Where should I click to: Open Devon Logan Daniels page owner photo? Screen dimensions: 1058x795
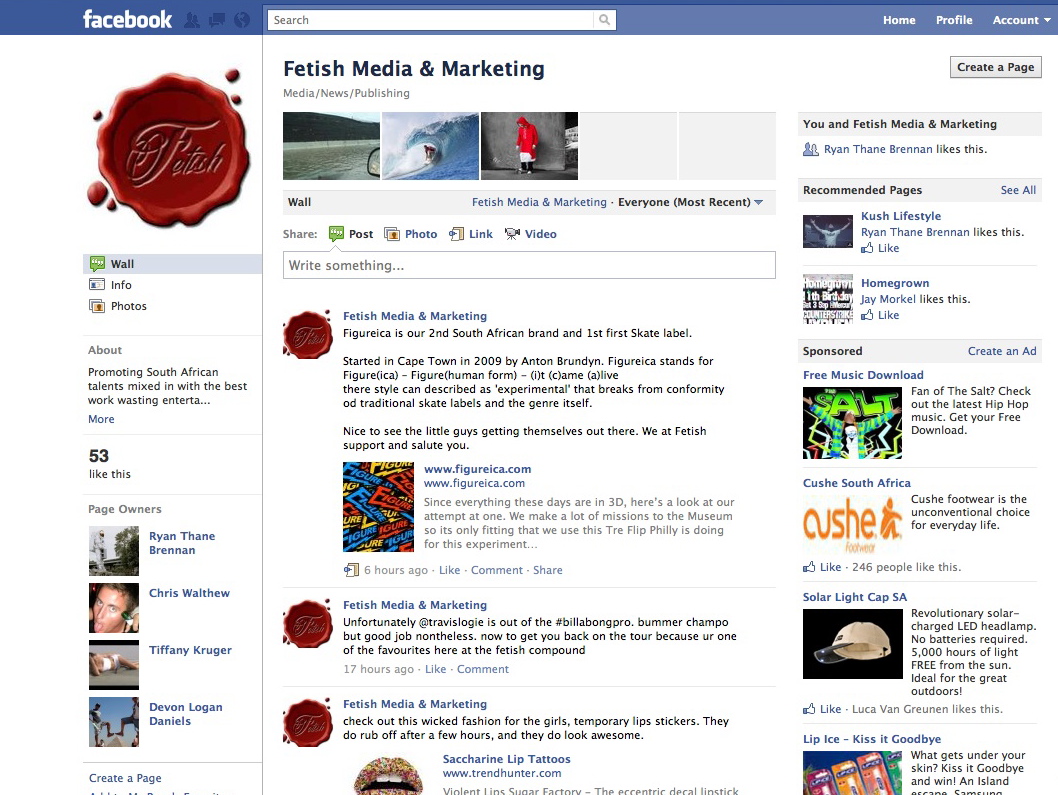point(114,722)
